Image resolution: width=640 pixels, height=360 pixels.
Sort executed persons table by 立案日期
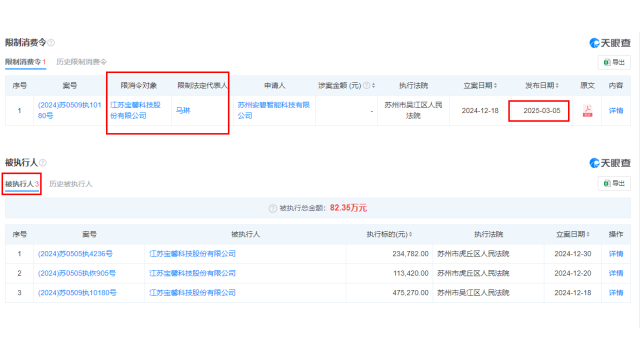(x=588, y=234)
